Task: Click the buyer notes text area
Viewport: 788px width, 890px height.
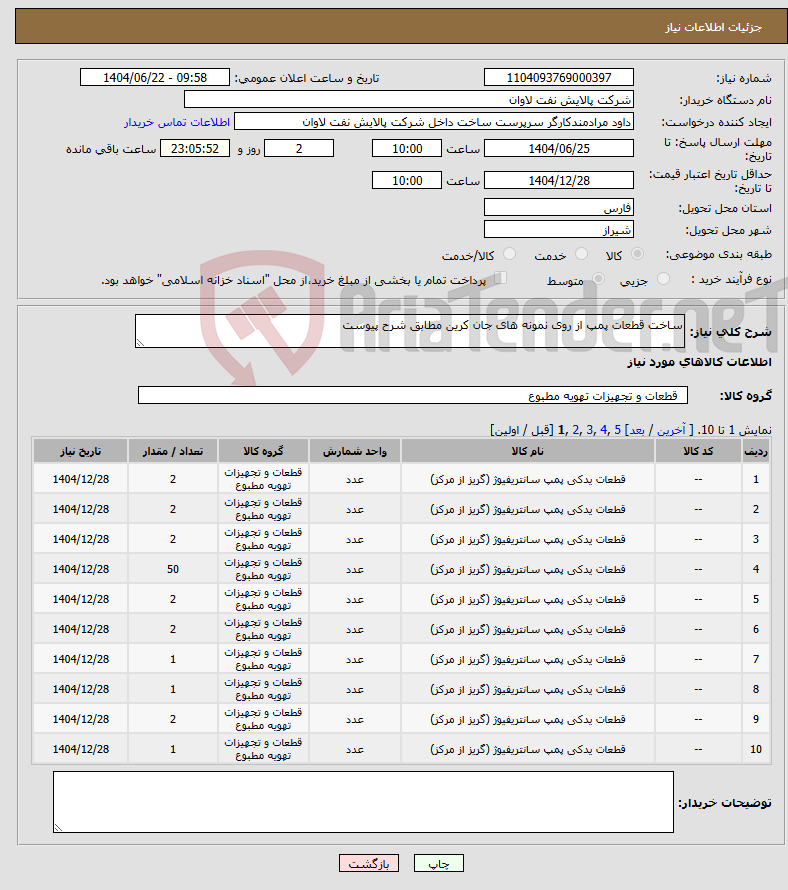Action: point(363,802)
